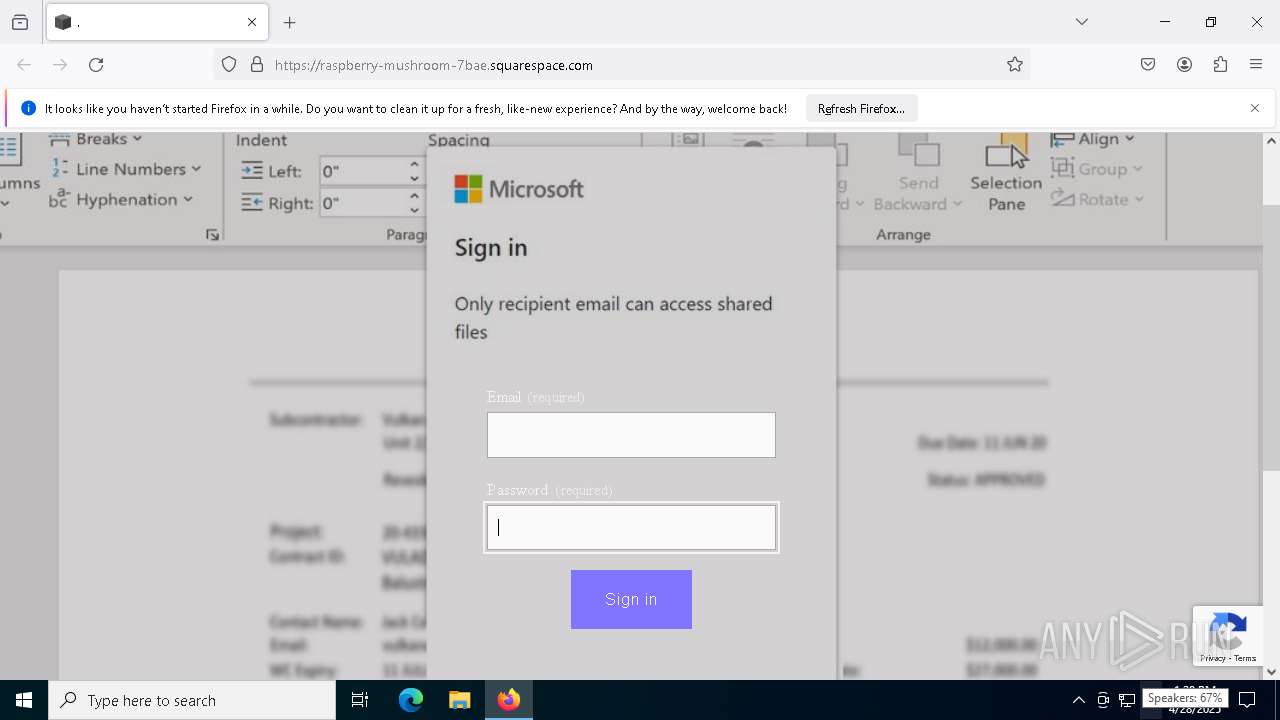The height and width of the screenshot is (720, 1280).
Task: Launch Microsoft Edge from taskbar
Action: click(411, 700)
